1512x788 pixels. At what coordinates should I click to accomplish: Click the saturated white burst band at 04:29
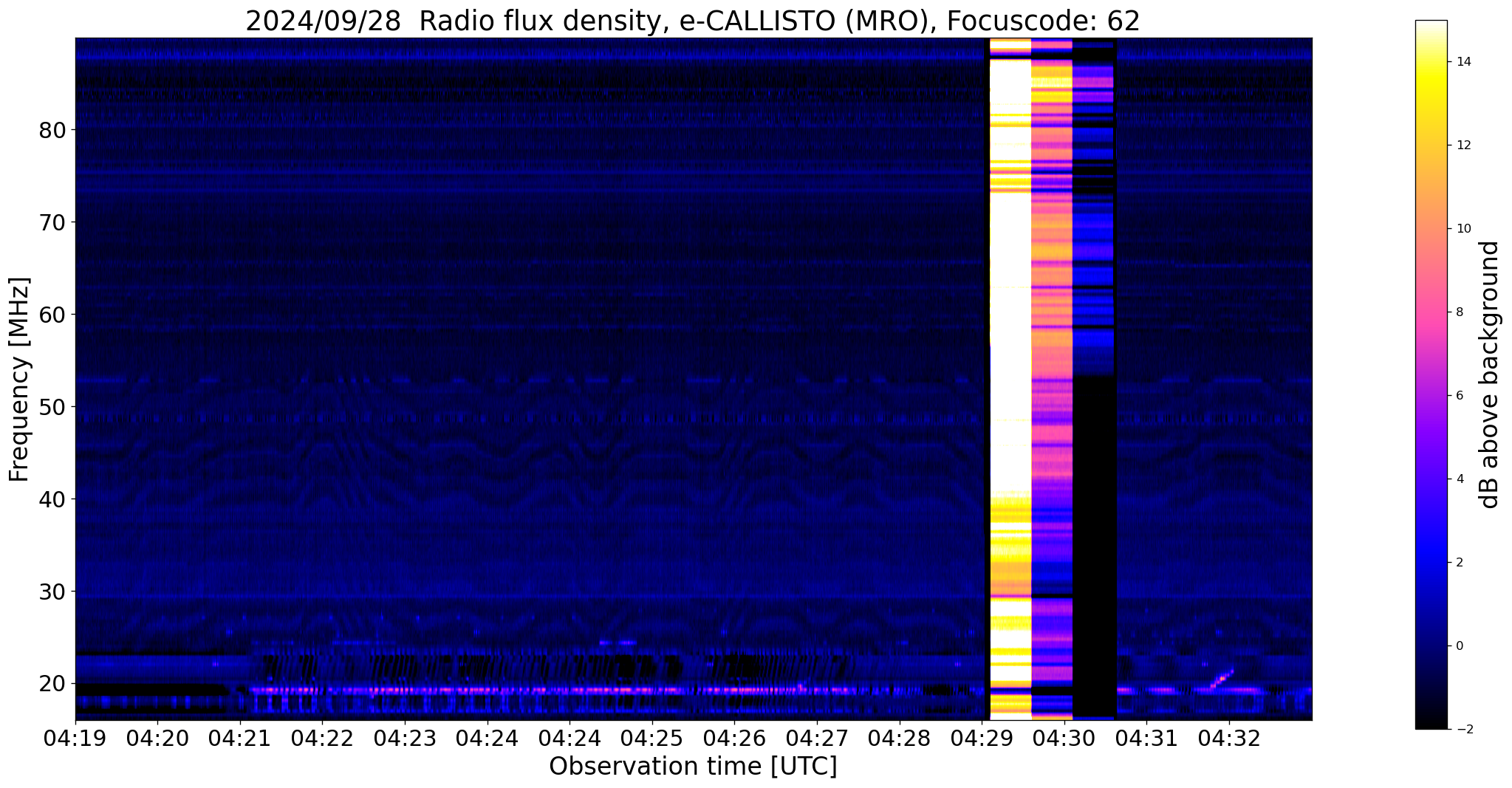(x=1010, y=379)
